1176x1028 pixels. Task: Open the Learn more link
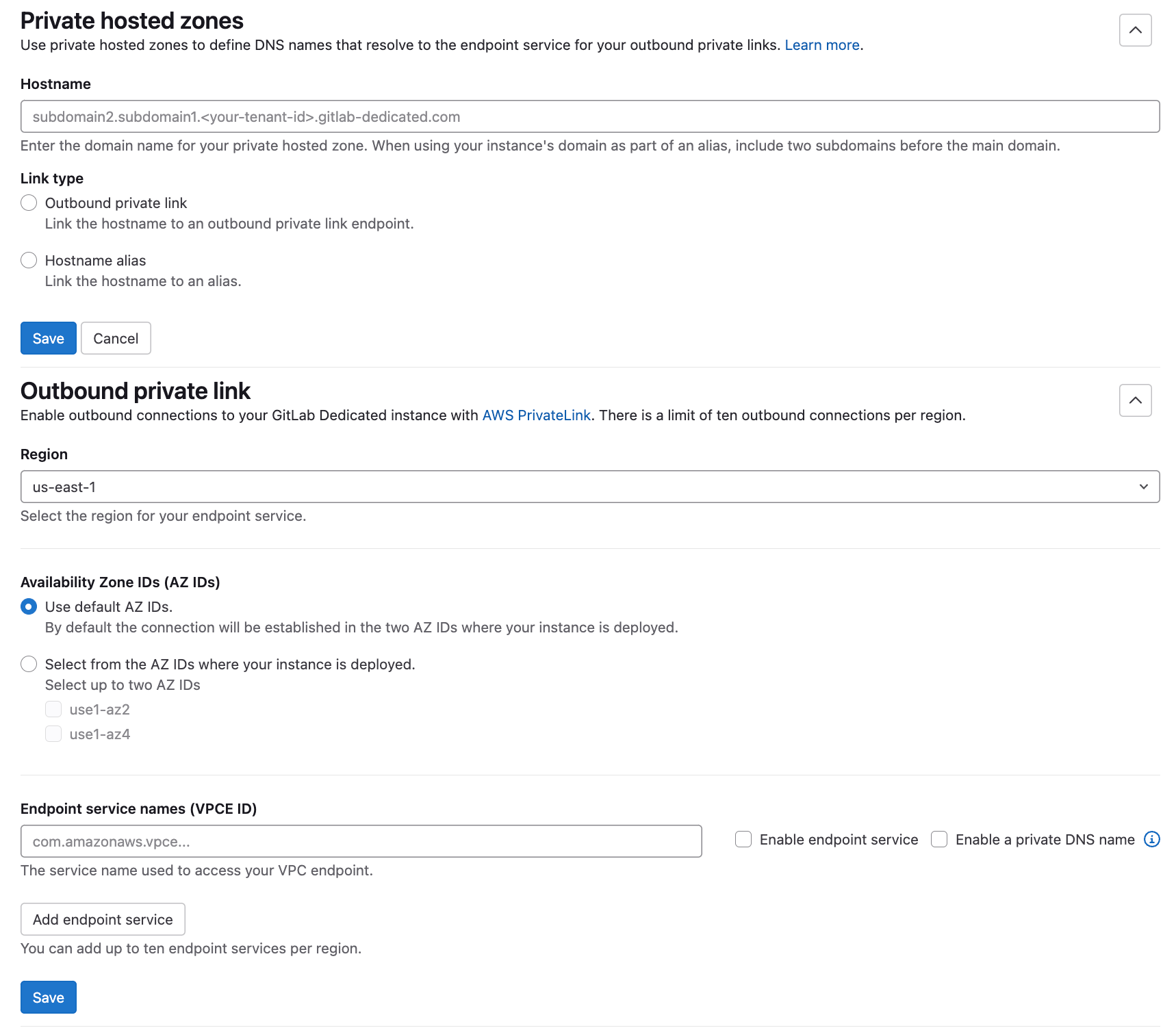point(821,45)
